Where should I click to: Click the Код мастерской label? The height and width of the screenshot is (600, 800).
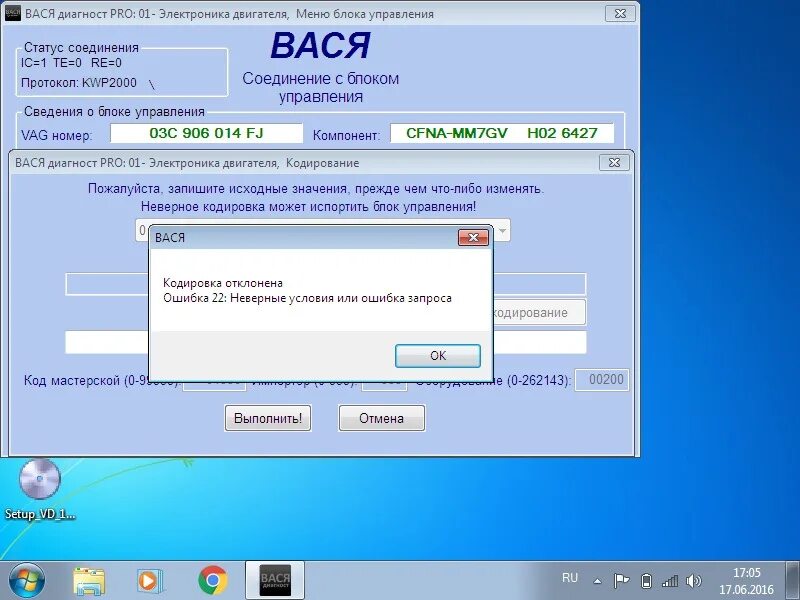click(x=101, y=381)
